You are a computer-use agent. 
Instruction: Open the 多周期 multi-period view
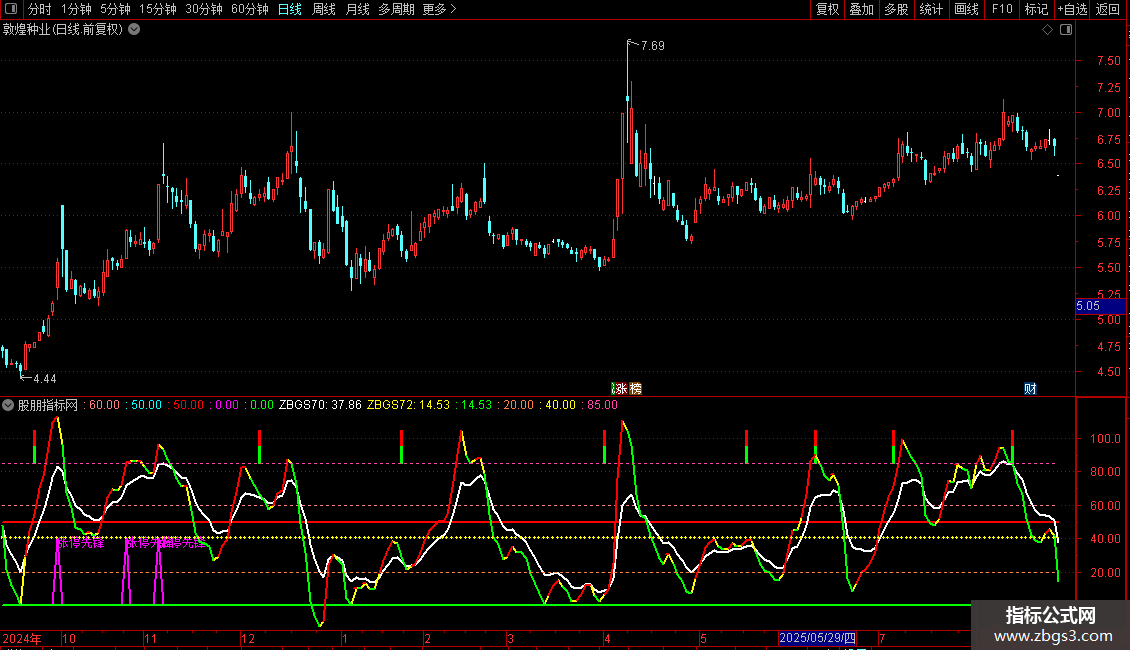coord(396,9)
